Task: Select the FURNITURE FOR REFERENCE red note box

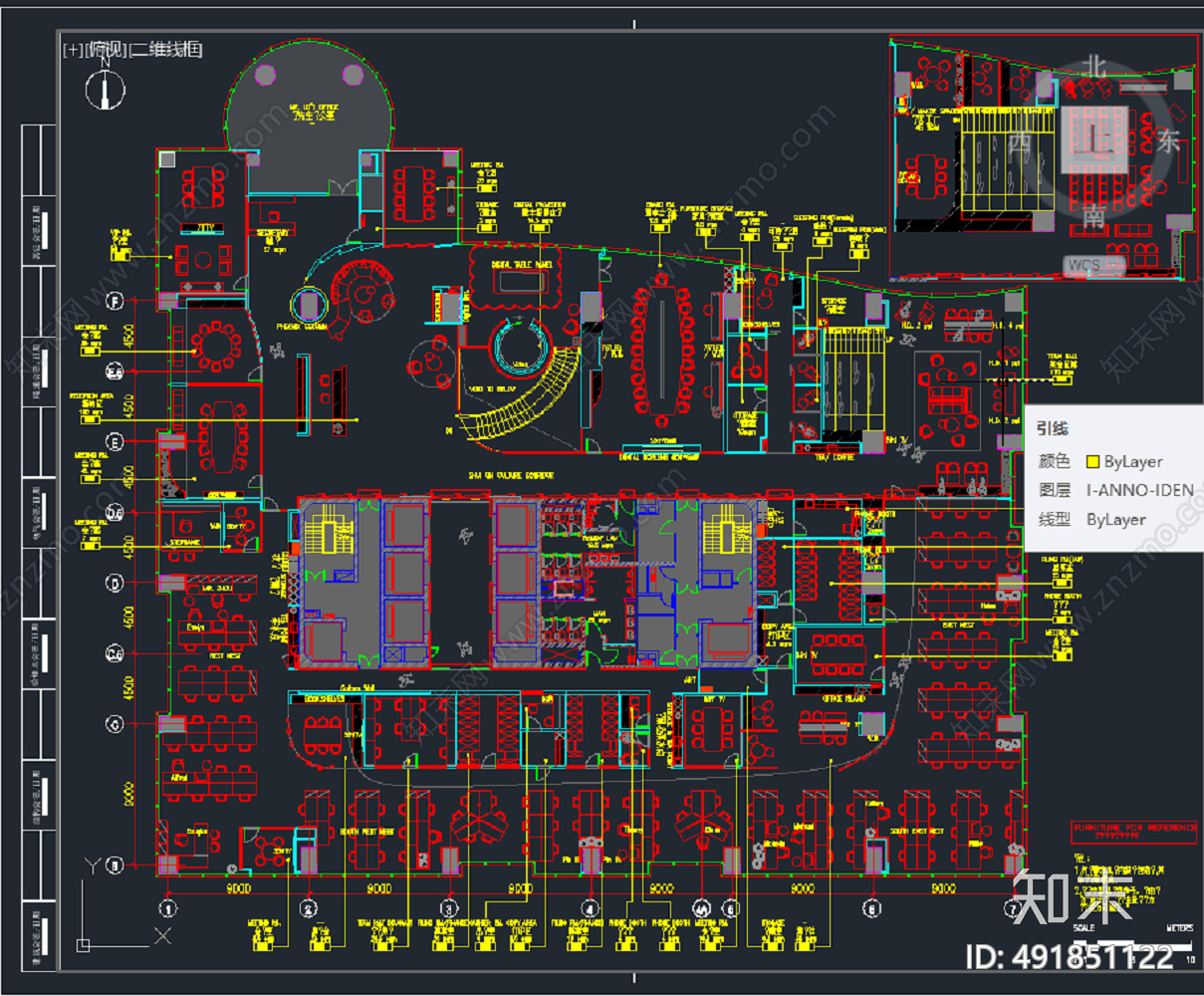Action: [x=1133, y=833]
